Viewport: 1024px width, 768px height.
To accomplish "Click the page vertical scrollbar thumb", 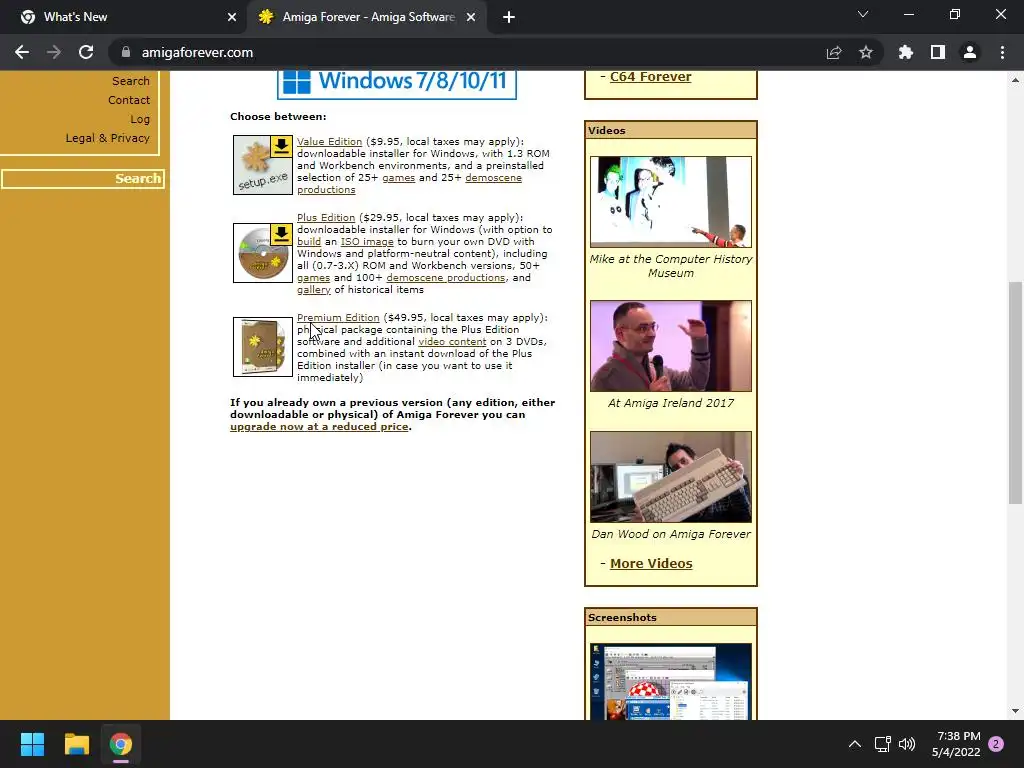I will pos(1015,392).
